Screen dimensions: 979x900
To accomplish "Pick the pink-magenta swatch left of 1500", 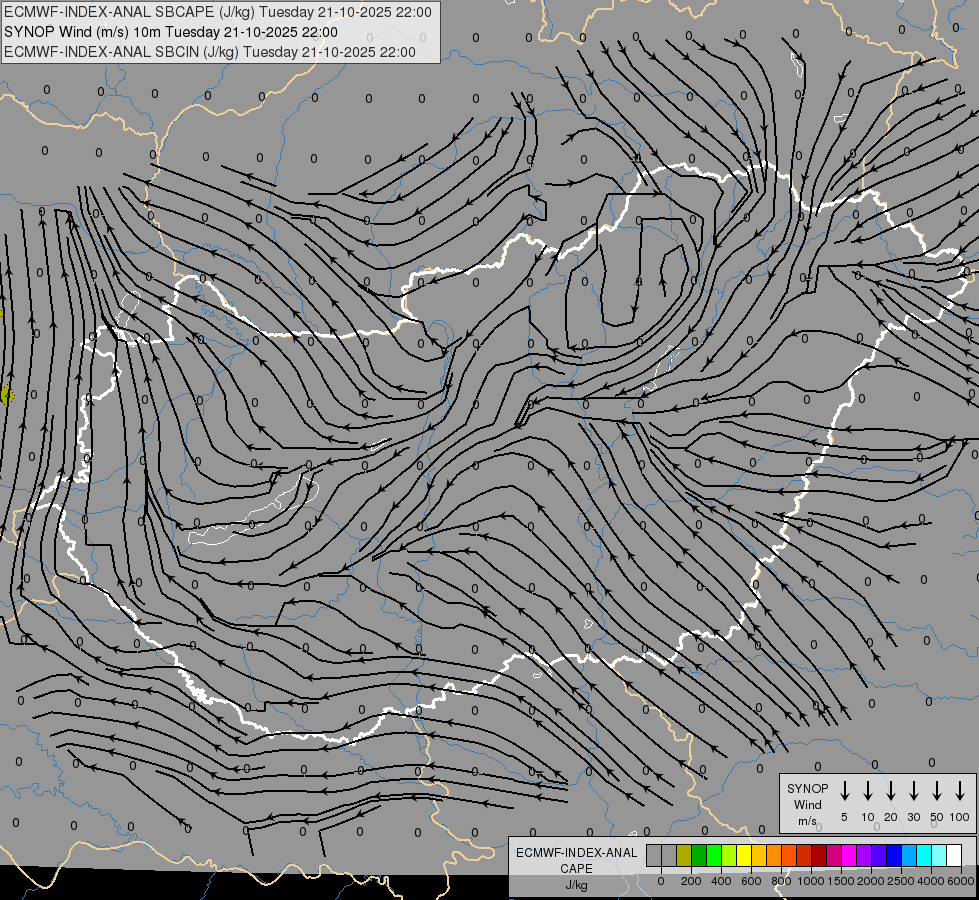I will point(834,855).
